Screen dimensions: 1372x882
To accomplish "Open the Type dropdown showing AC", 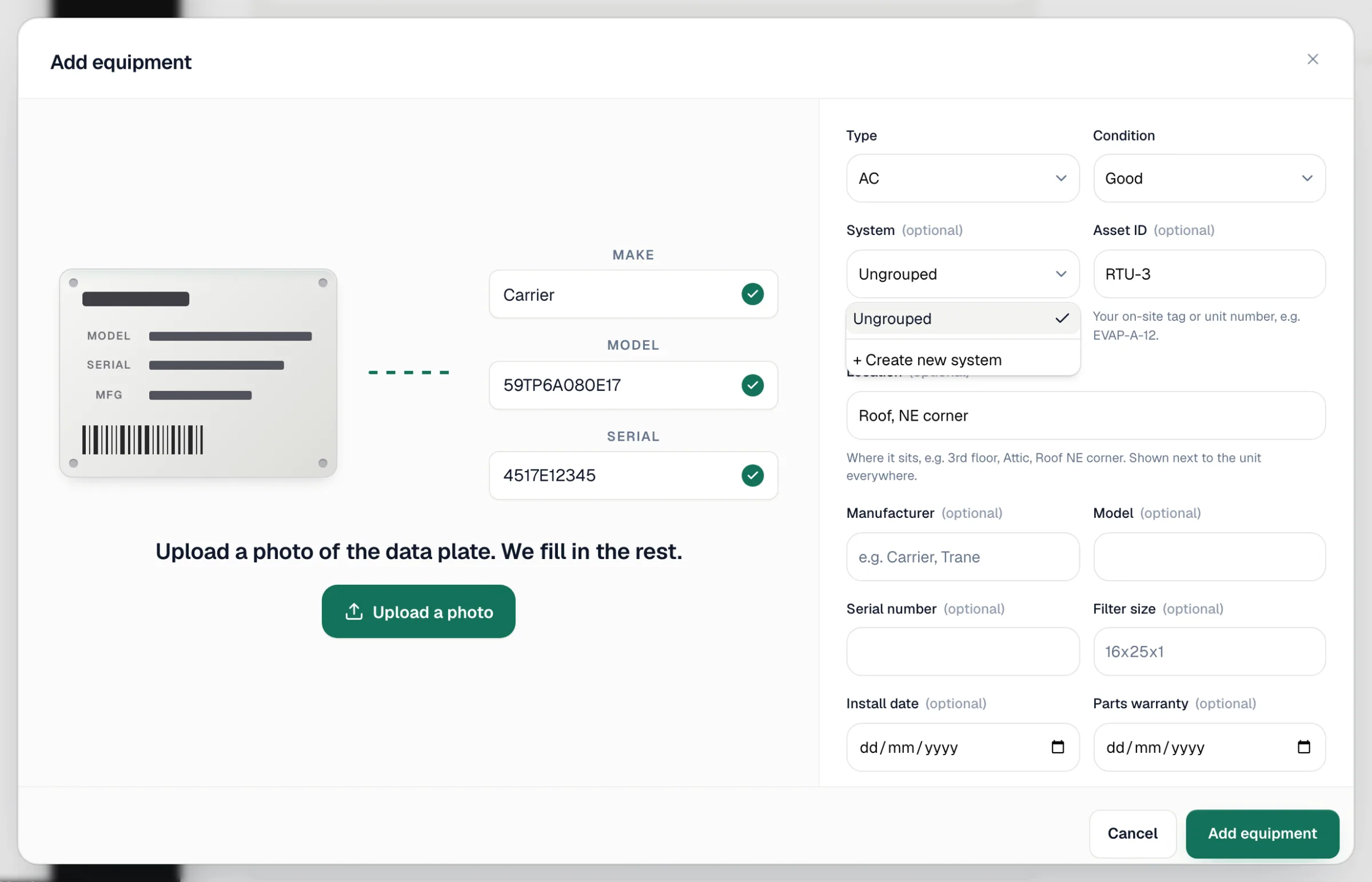I will 963,178.
